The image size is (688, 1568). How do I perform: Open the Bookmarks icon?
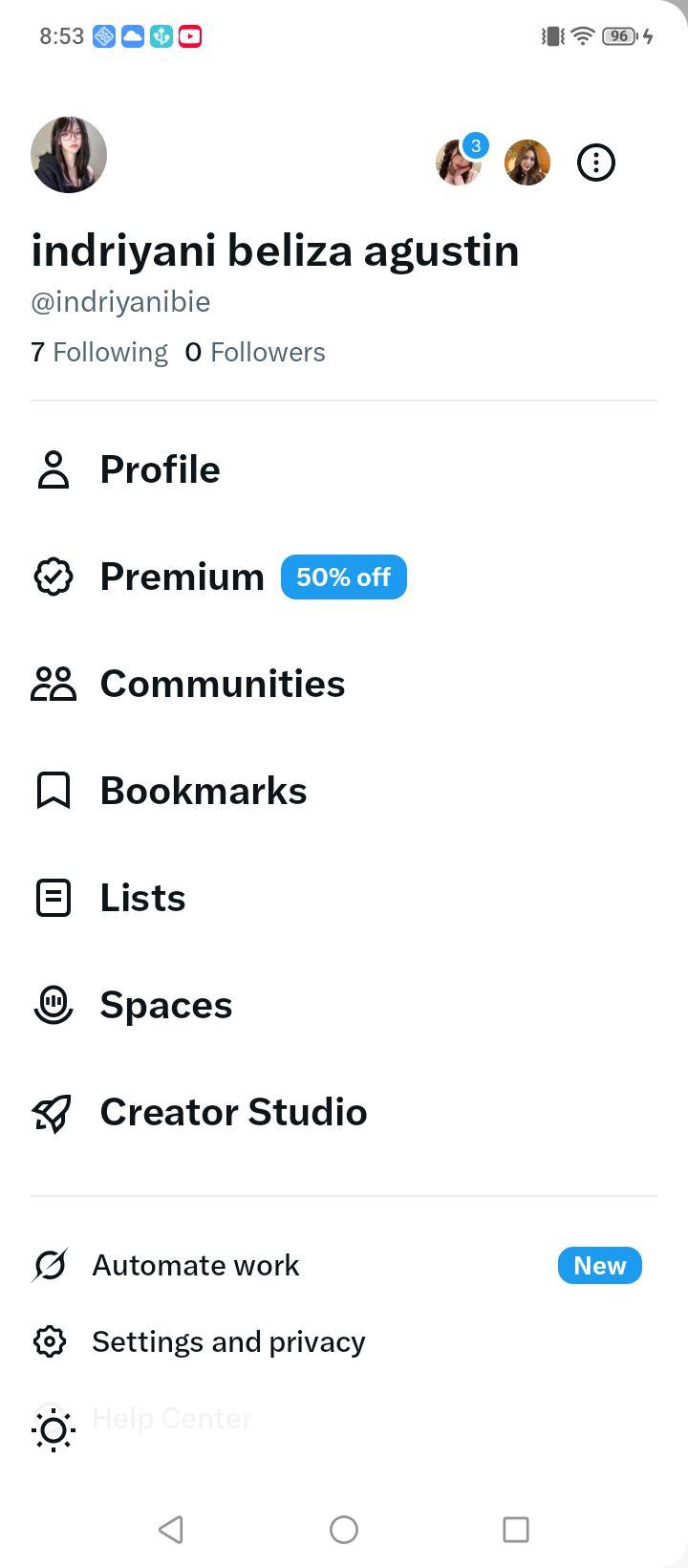pyautogui.click(x=54, y=792)
